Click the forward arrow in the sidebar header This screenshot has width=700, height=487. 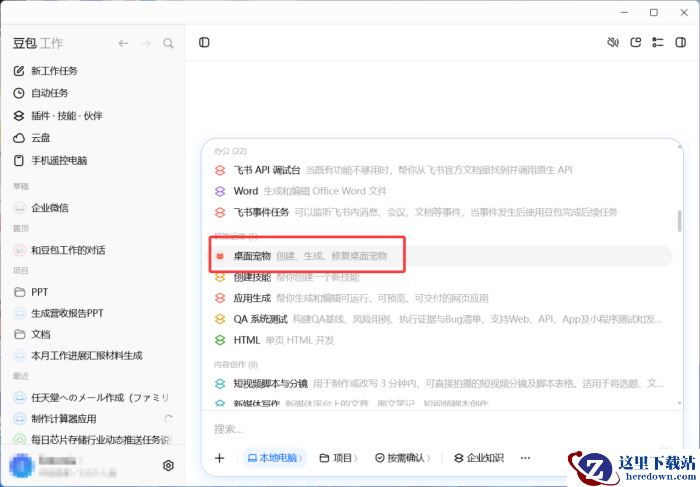tap(146, 43)
